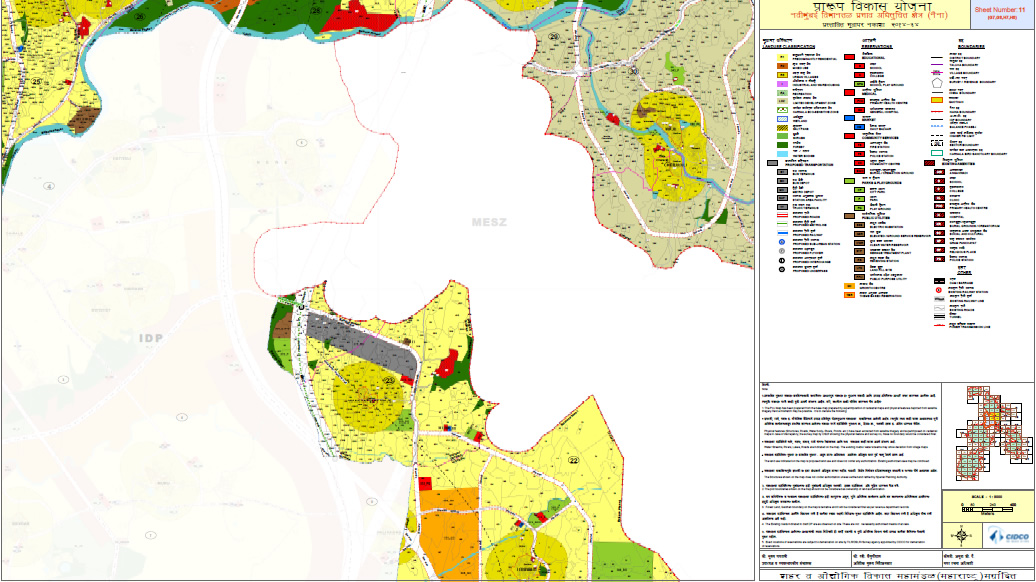Click circled sector number 22 on map
The width and height of the screenshot is (1036, 582).
tap(574, 460)
